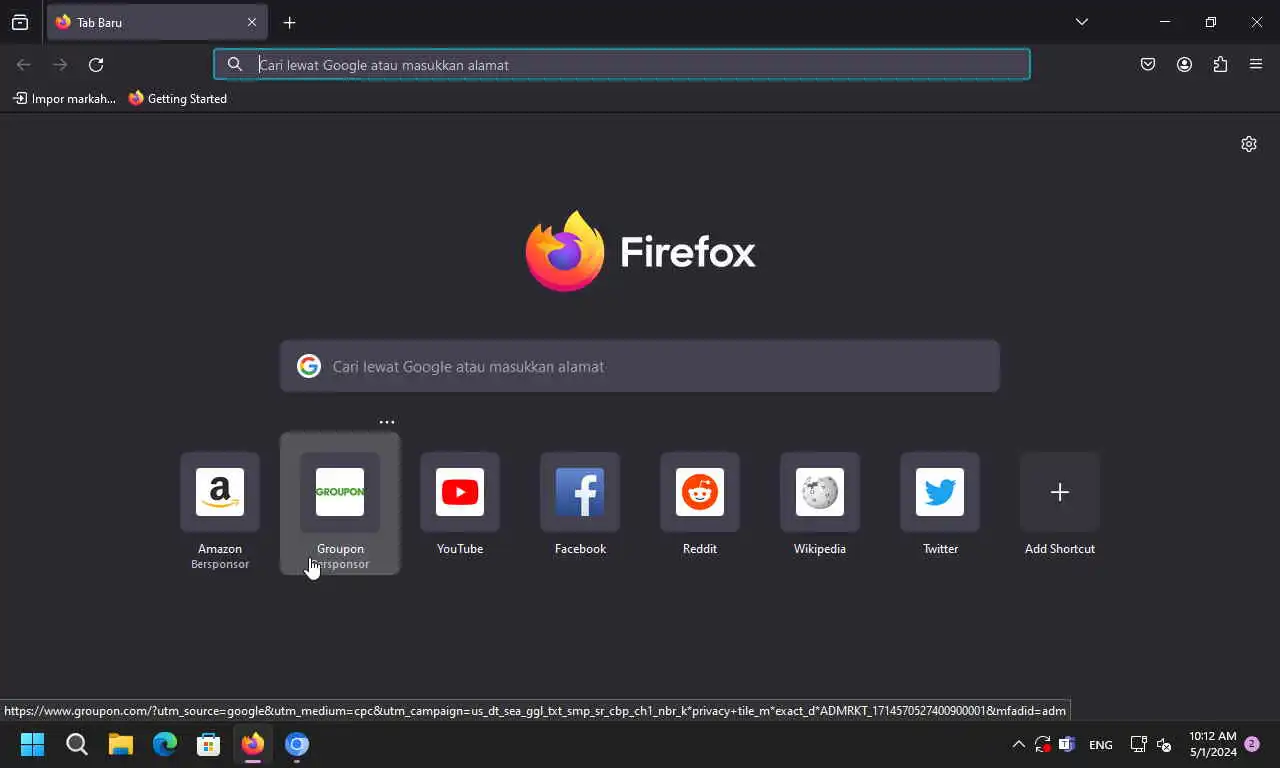1280x768 pixels.
Task: Open a new tab with plus button
Action: pyautogui.click(x=289, y=22)
